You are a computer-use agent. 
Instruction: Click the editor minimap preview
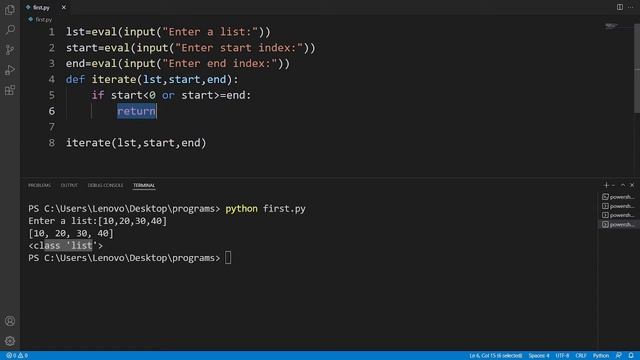[611, 26]
